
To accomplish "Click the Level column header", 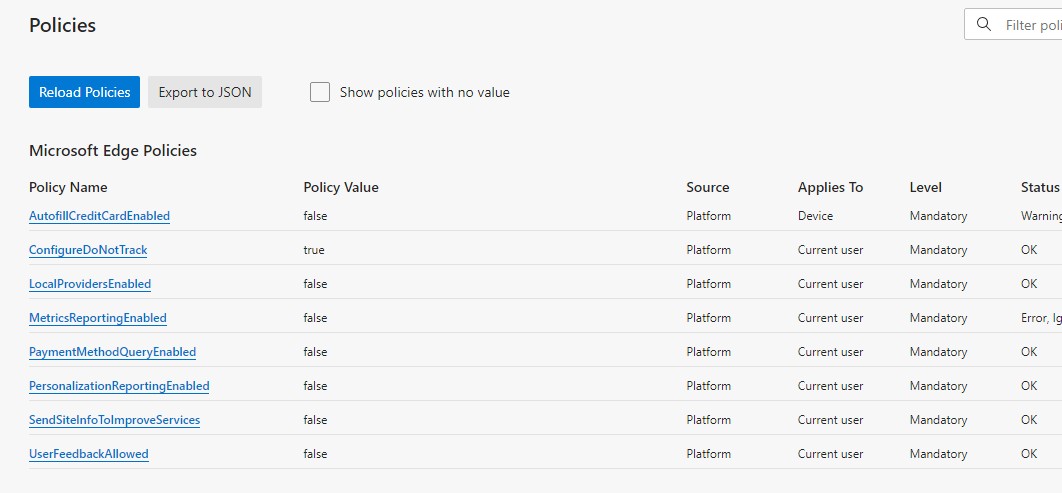I will [926, 187].
